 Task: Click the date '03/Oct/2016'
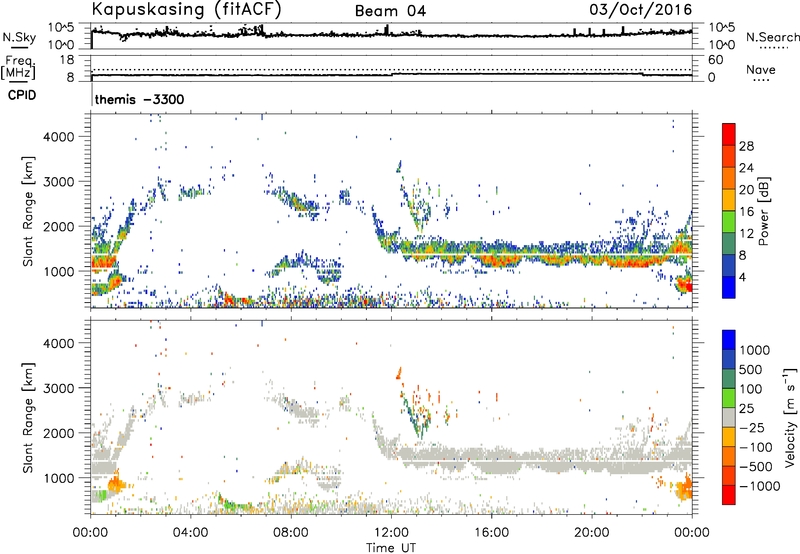(641, 10)
